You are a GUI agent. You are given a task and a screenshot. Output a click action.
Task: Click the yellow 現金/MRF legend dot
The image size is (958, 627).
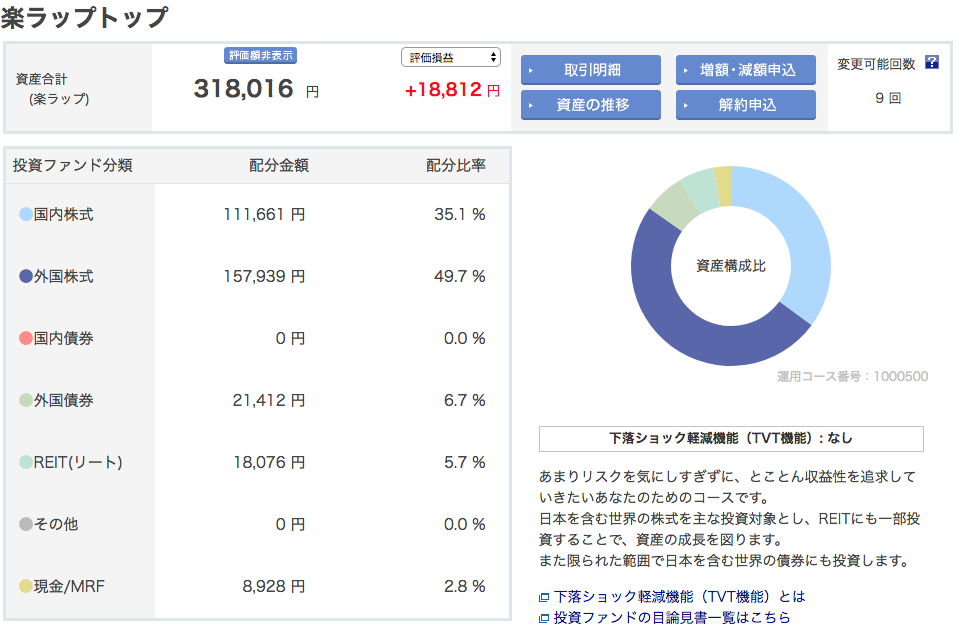(26, 586)
